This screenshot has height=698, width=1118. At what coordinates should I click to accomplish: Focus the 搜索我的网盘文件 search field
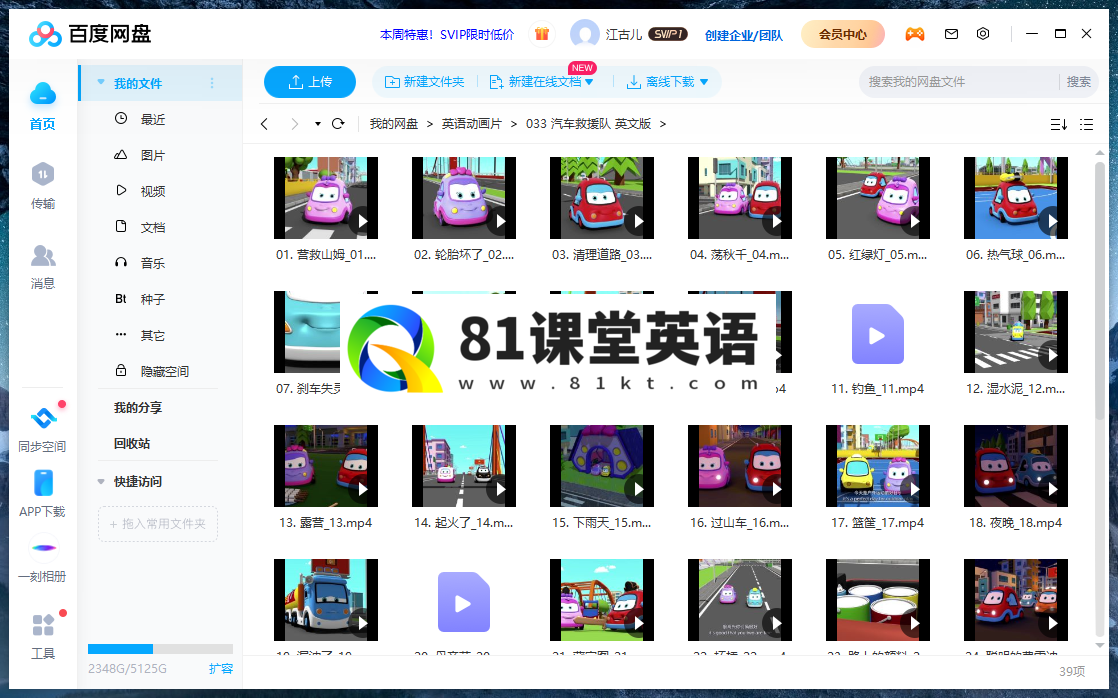(959, 82)
